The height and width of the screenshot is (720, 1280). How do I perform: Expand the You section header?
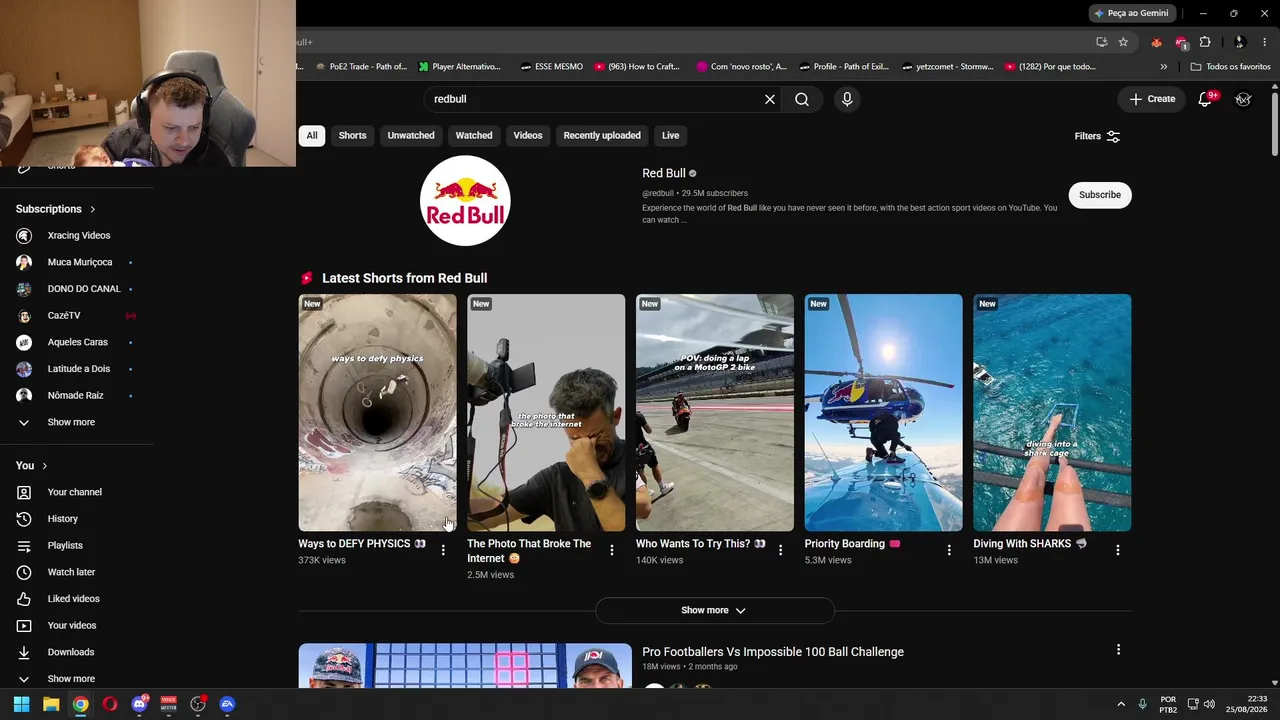pyautogui.click(x=32, y=466)
